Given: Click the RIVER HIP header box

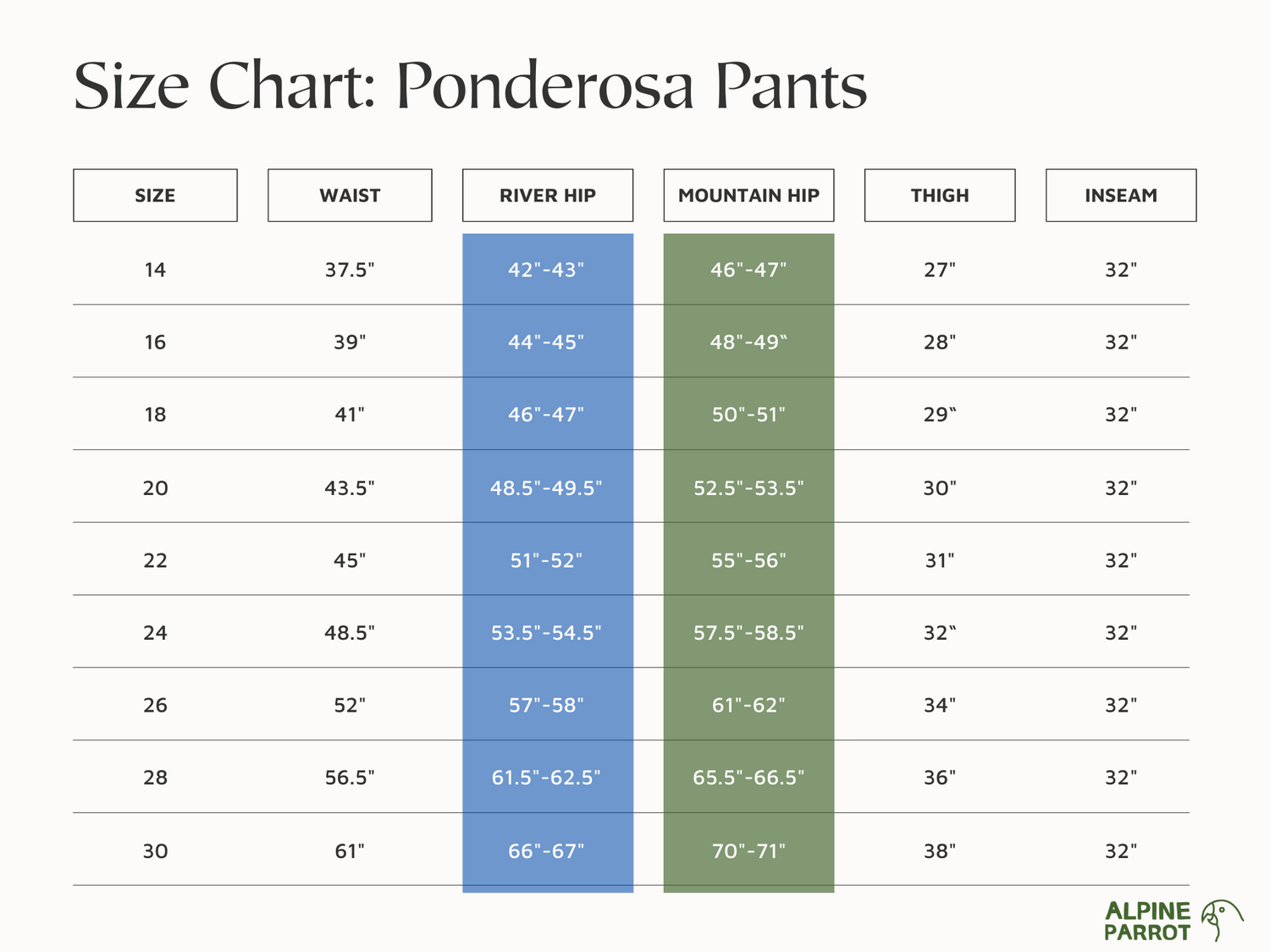Looking at the screenshot, I should coord(547,195).
